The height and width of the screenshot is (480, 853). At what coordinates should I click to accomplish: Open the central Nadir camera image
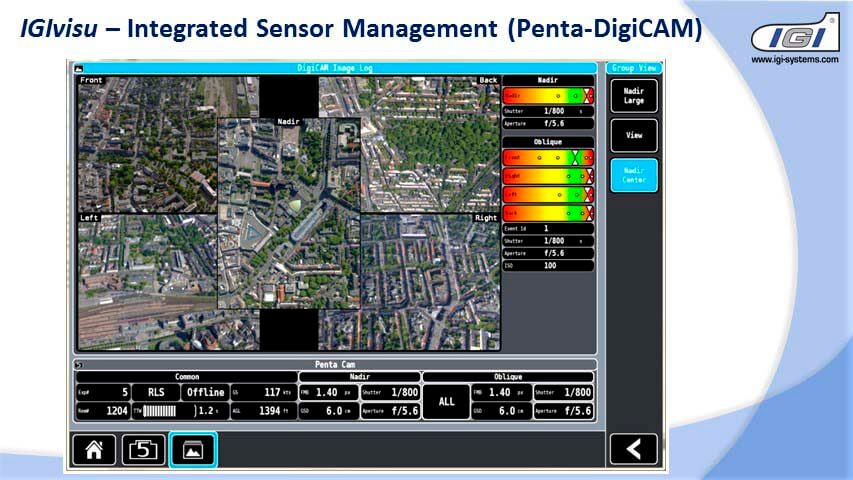(289, 213)
